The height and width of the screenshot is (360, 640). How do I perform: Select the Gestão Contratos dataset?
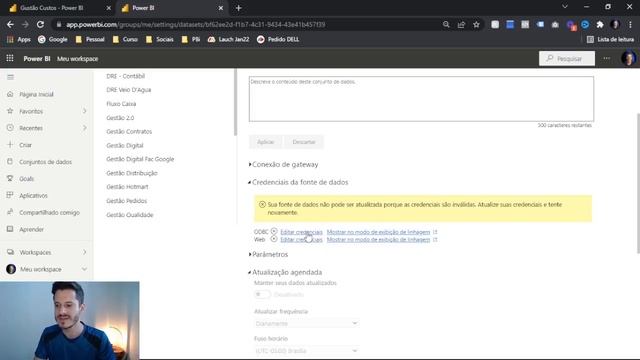click(129, 131)
